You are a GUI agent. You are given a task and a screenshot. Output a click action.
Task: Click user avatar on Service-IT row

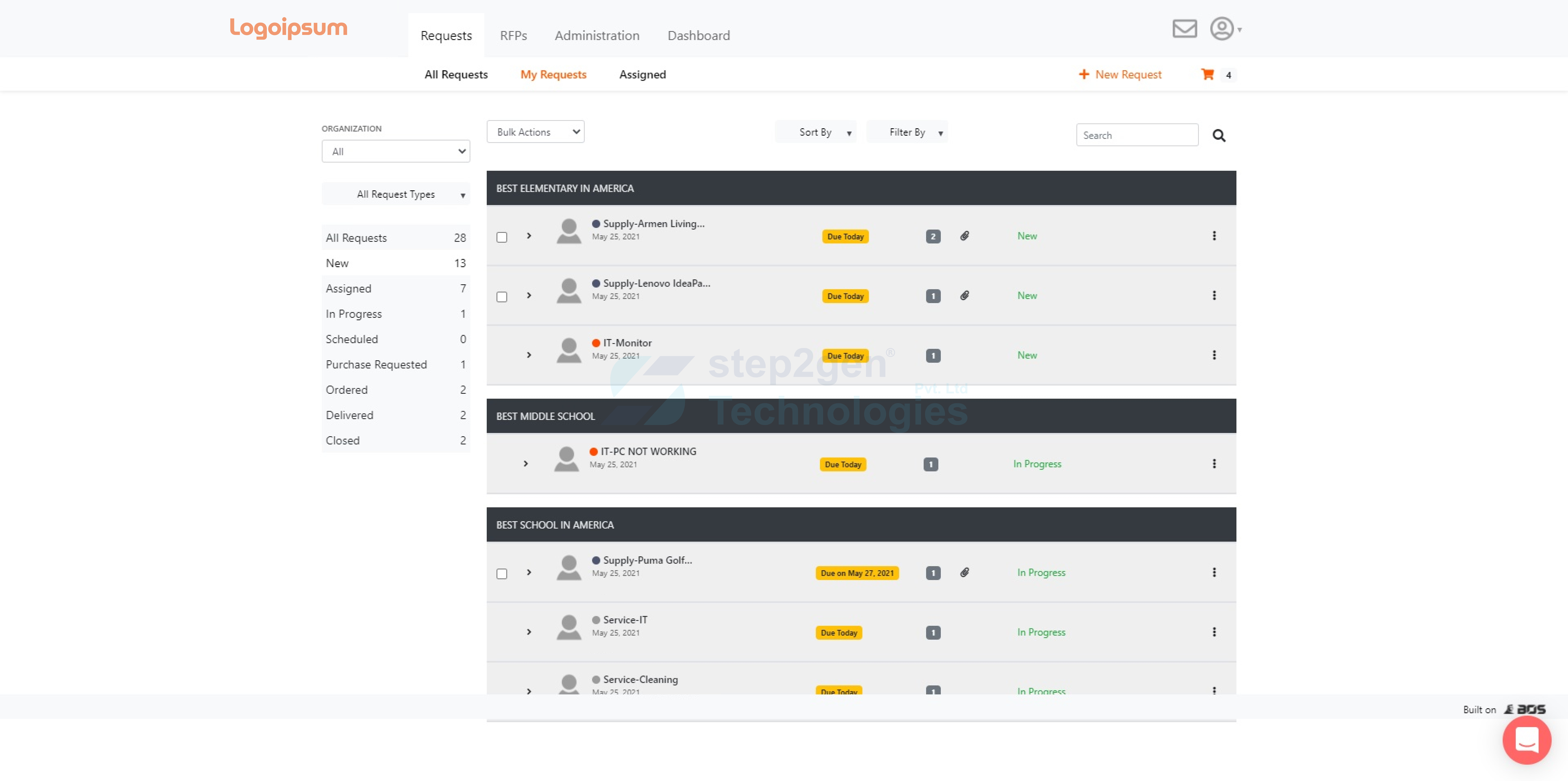click(569, 628)
